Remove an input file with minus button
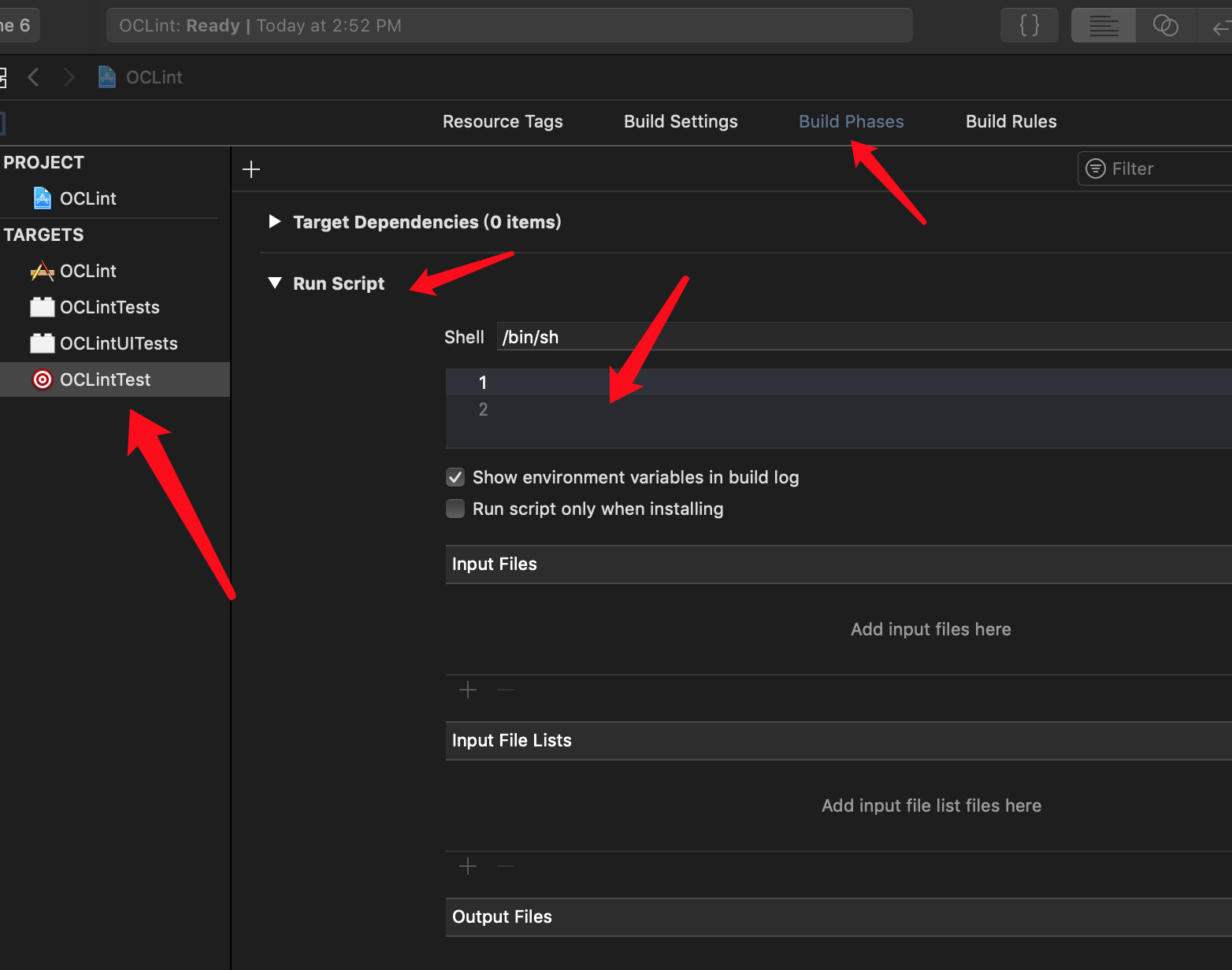 coord(506,690)
